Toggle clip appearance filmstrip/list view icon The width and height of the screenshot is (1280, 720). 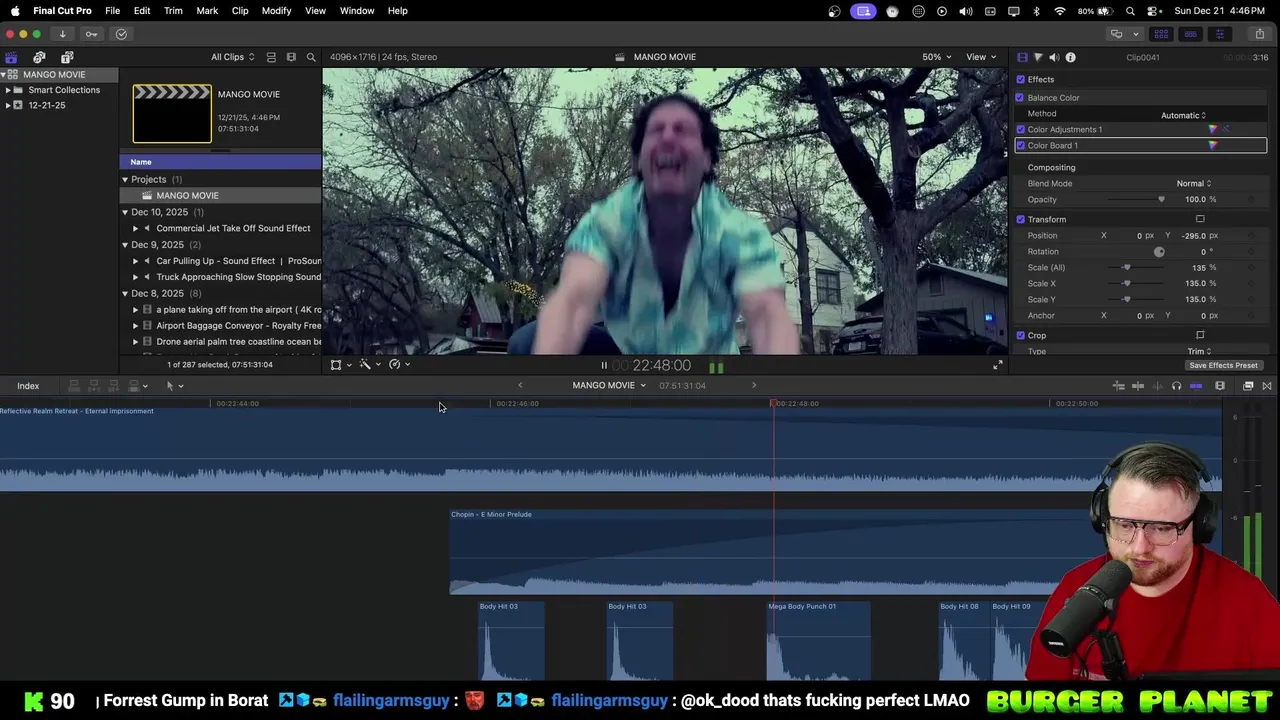coord(271,57)
